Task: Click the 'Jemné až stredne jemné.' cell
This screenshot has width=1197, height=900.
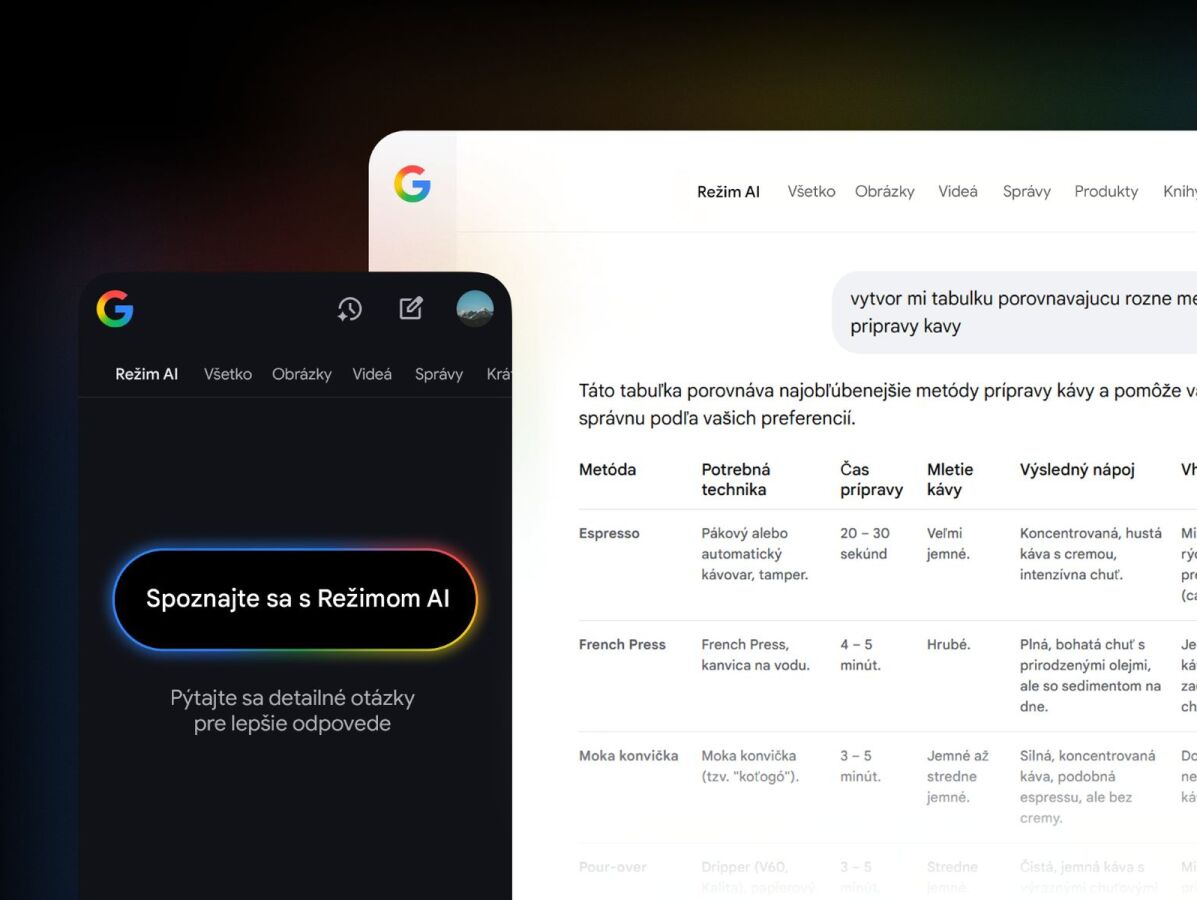Action: (x=958, y=776)
